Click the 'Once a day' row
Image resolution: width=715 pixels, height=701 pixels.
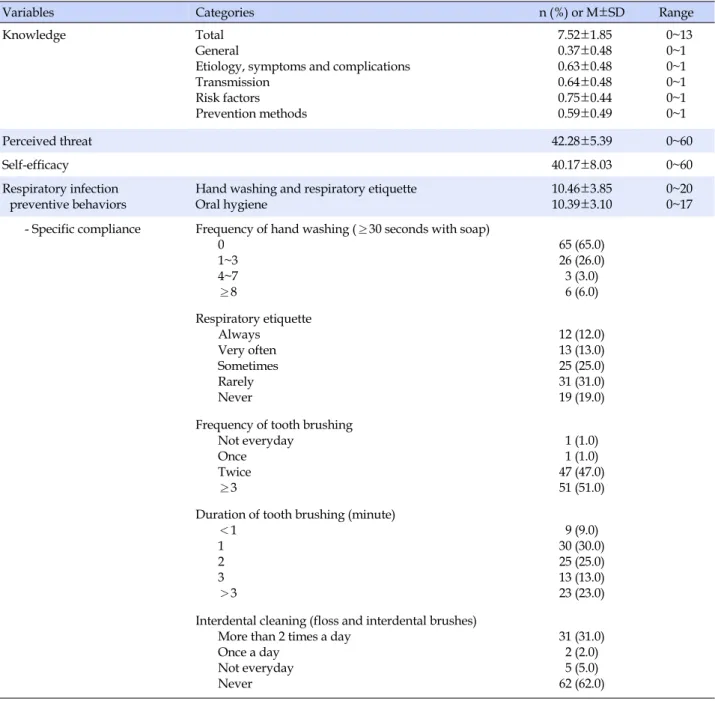click(x=248, y=653)
